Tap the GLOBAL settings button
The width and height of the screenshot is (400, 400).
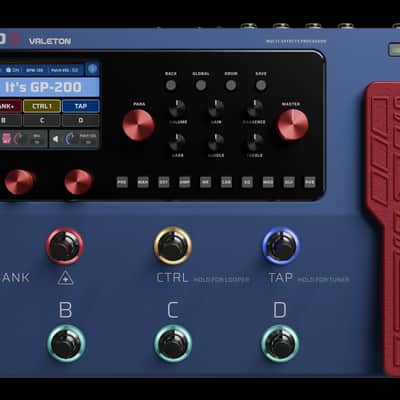click(x=201, y=85)
